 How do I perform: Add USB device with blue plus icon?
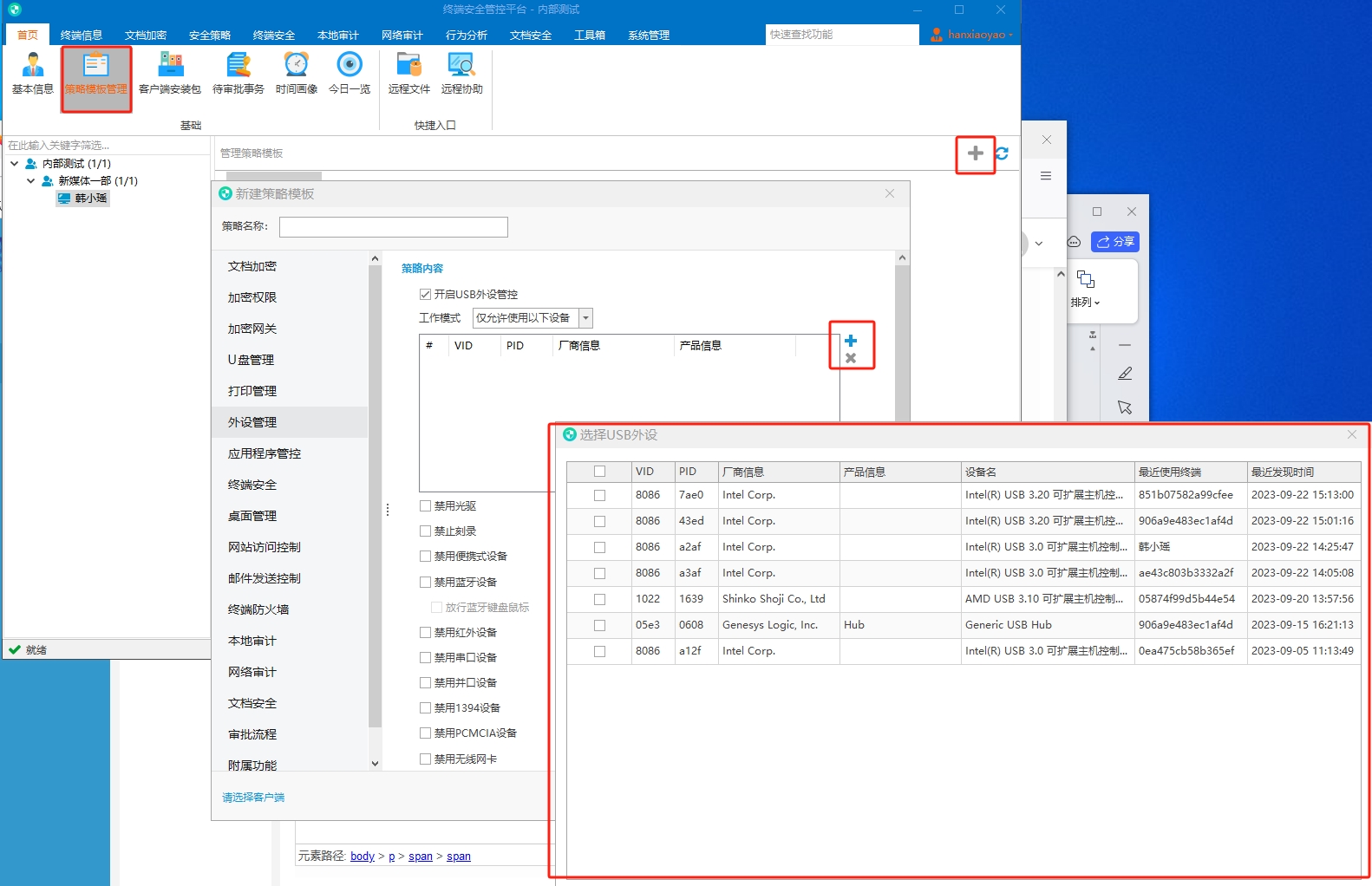[x=851, y=341]
